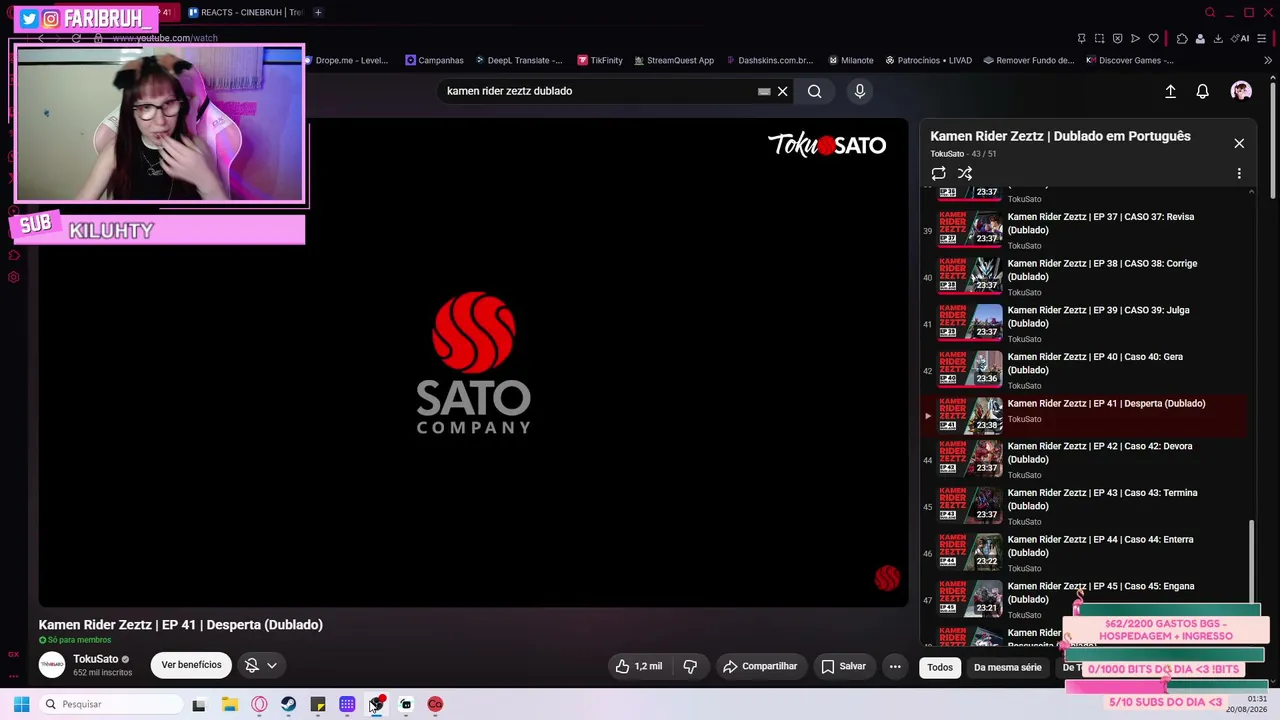Click the browser heart favorites icon
This screenshot has width=1280, height=720.
coord(1153,38)
